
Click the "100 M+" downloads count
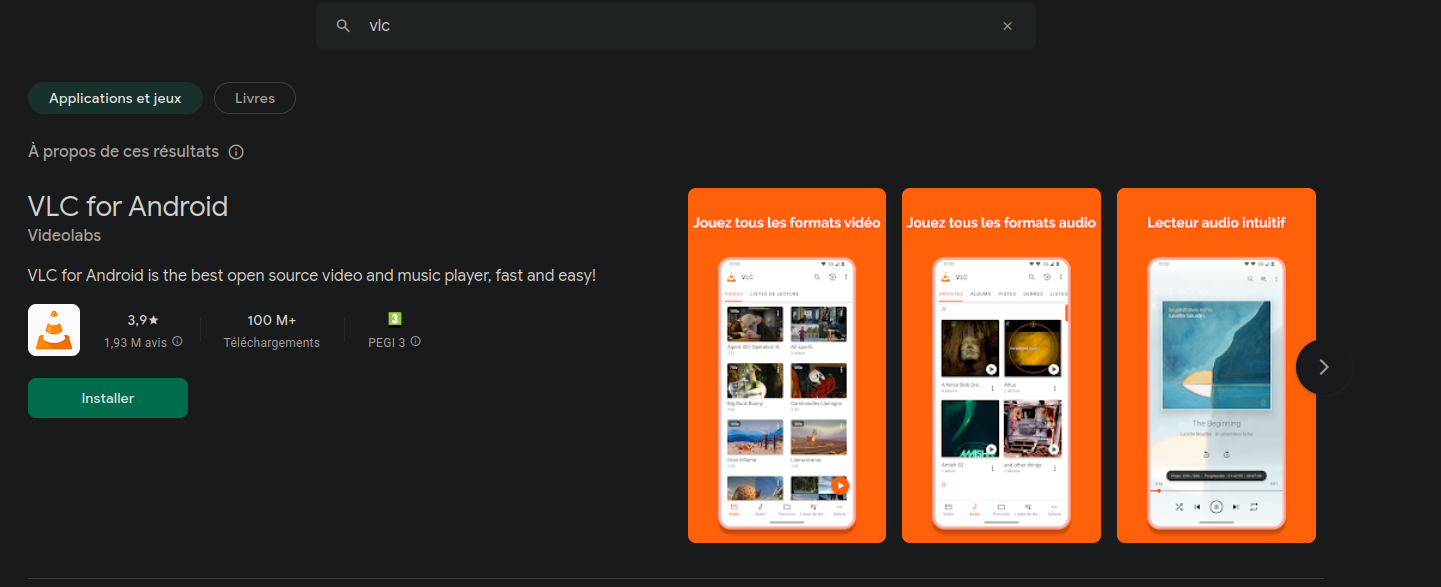click(272, 320)
